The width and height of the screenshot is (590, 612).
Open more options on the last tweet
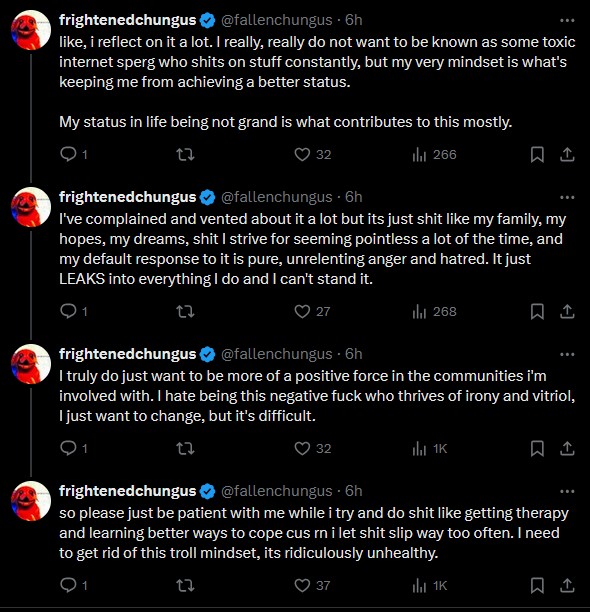567,491
